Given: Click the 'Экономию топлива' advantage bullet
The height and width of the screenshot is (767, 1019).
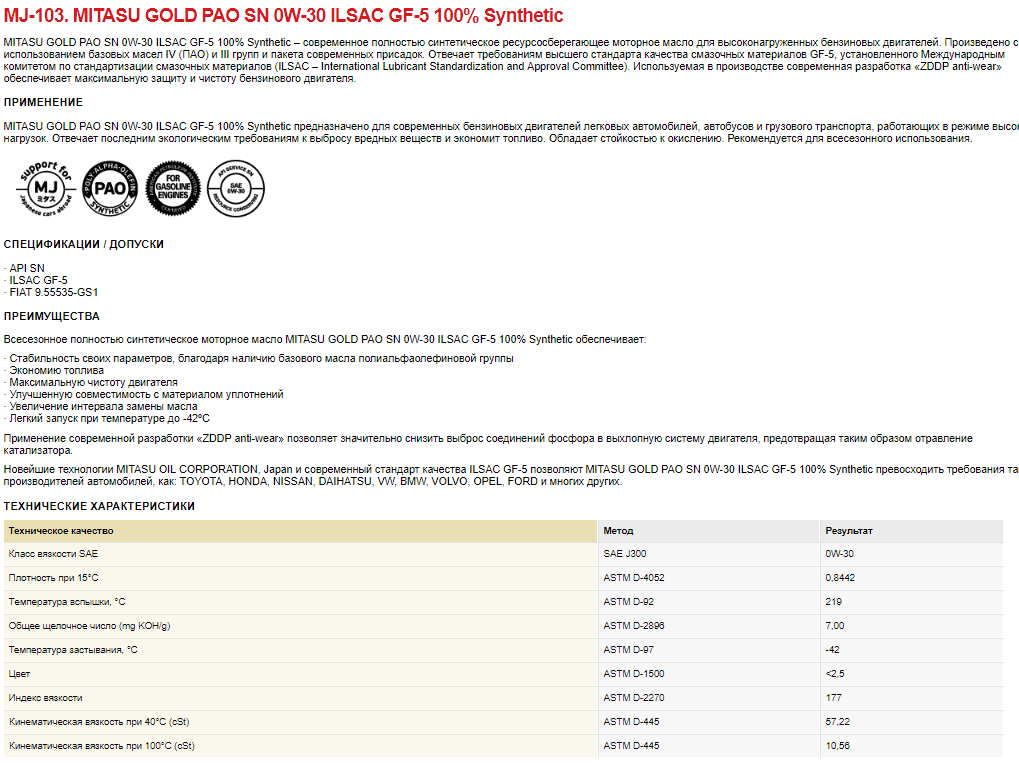Looking at the screenshot, I should click(x=56, y=370).
